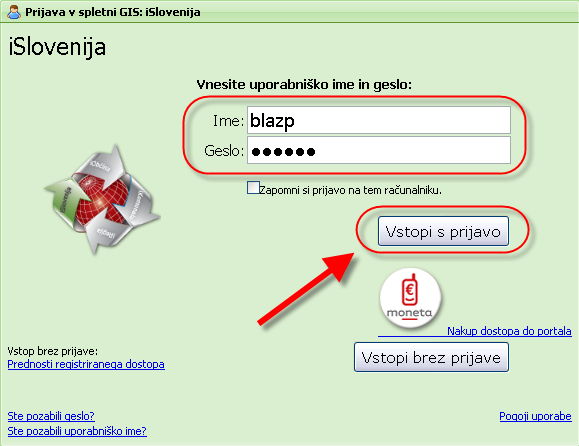The image size is (579, 446).
Task: Open 'Pogoji uporabe' link
Action: [x=535, y=416]
